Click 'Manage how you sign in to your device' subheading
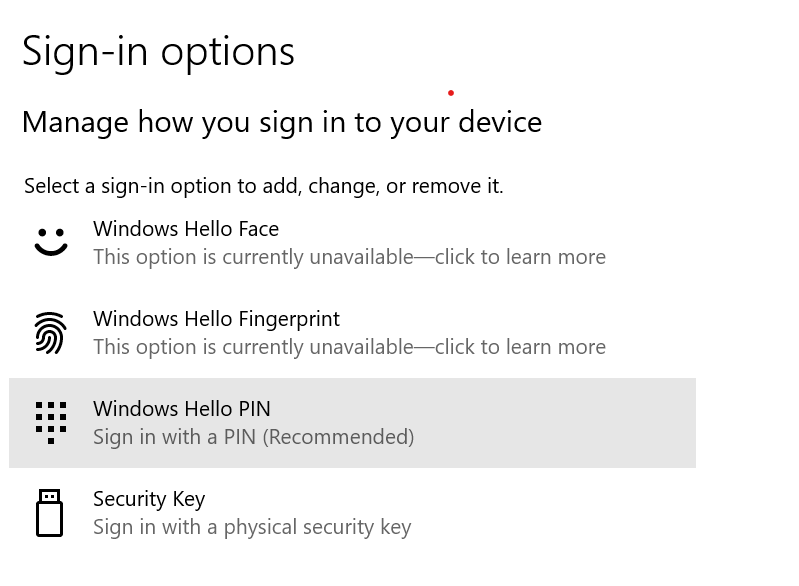The height and width of the screenshot is (586, 799). tap(281, 122)
